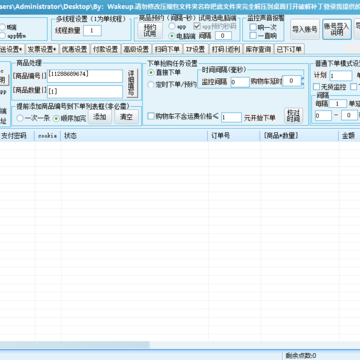The height and width of the screenshot is (360, 360).
Task: Toggle the 购物车不含运费价格 checkbox
Action: (151, 116)
